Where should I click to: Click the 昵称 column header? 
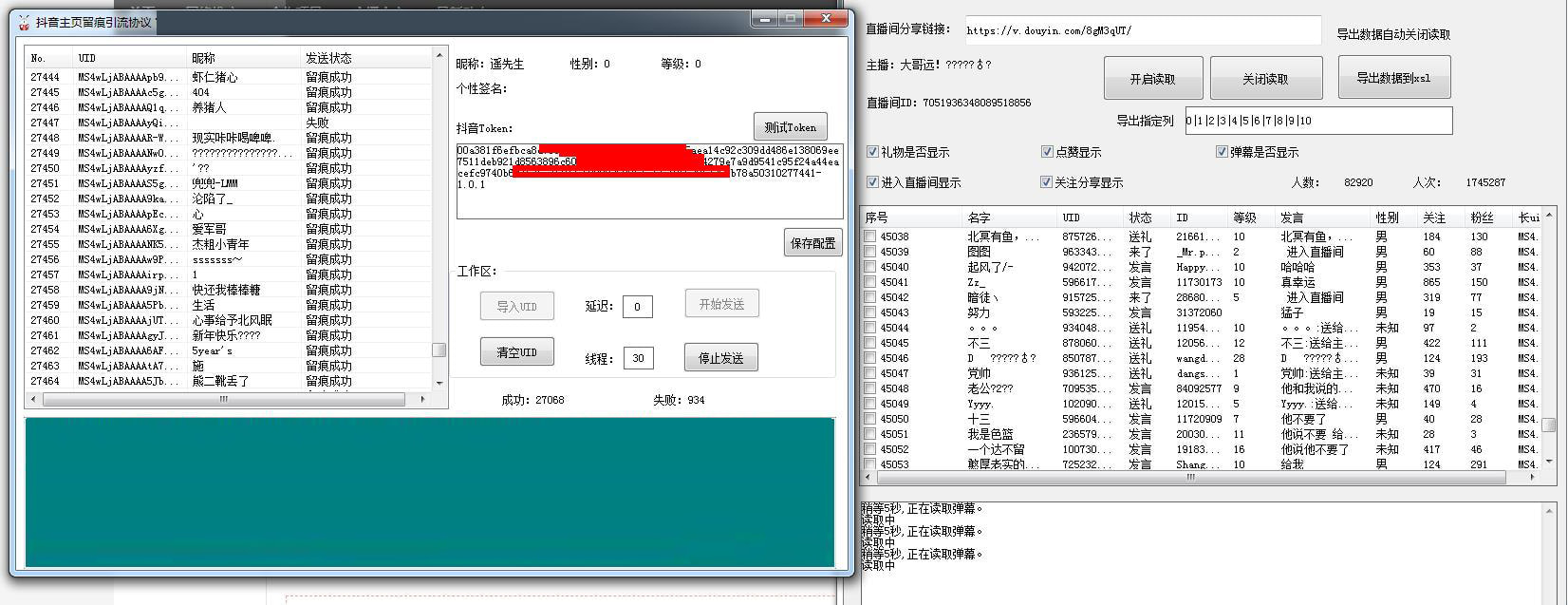tap(244, 59)
